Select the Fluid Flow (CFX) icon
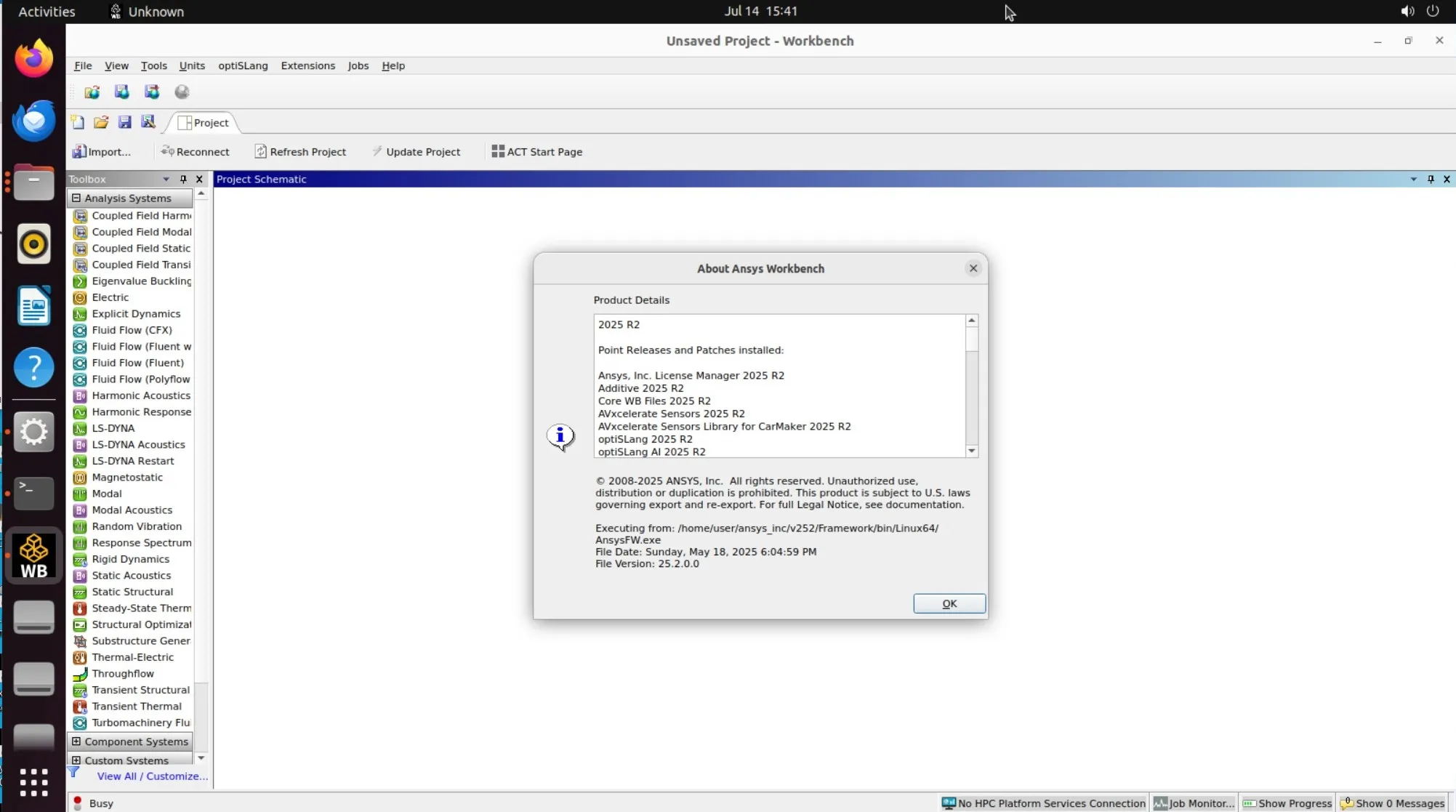 click(80, 330)
